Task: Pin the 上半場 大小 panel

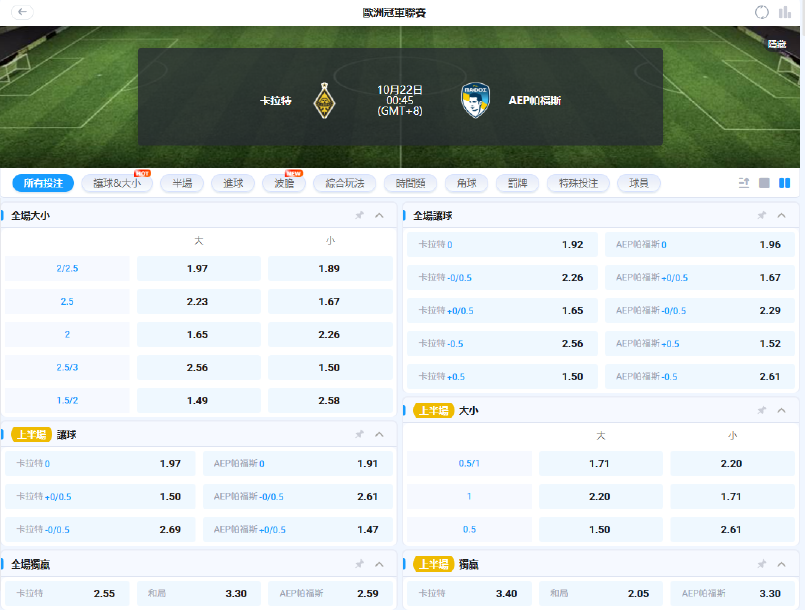Action: [x=761, y=410]
